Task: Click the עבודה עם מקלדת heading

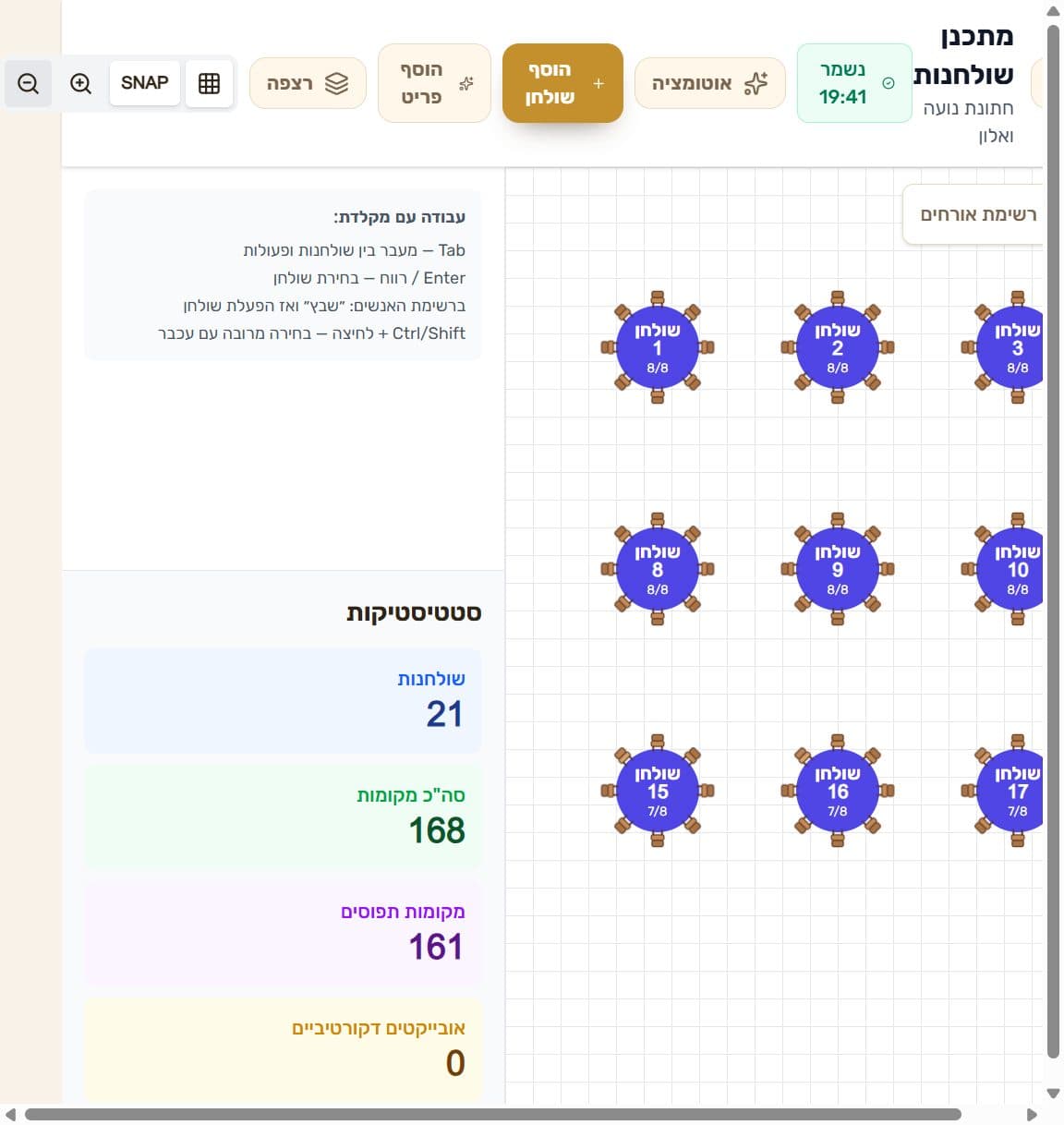Action: pyautogui.click(x=399, y=217)
